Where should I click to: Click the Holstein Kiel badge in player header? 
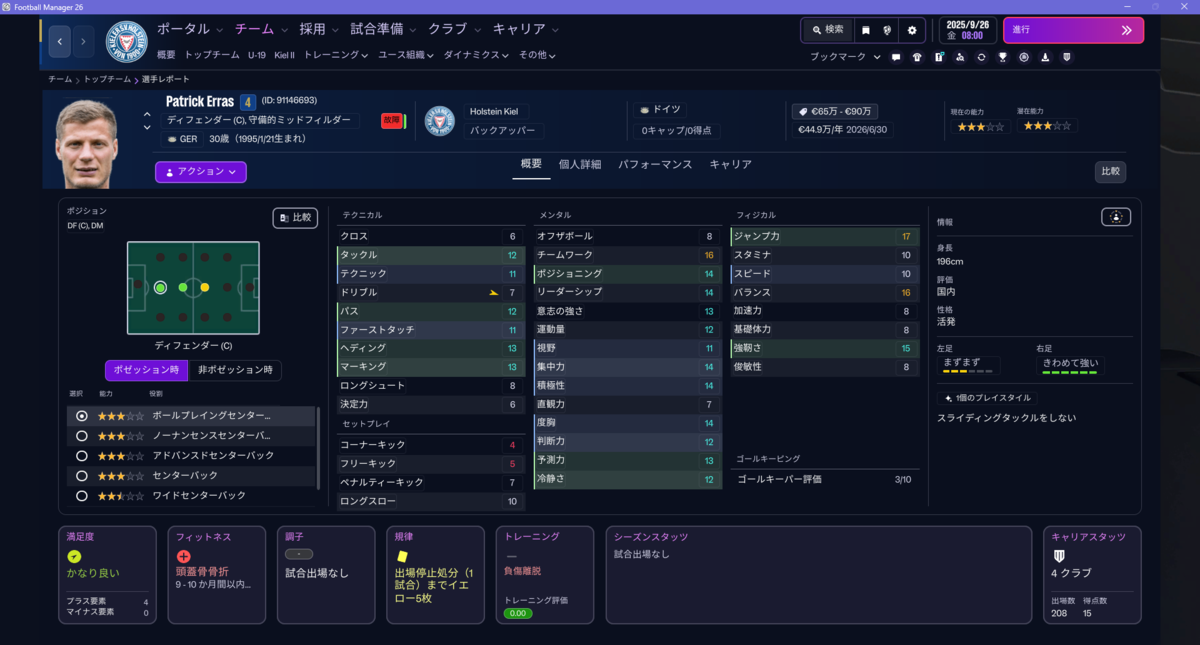pyautogui.click(x=439, y=121)
